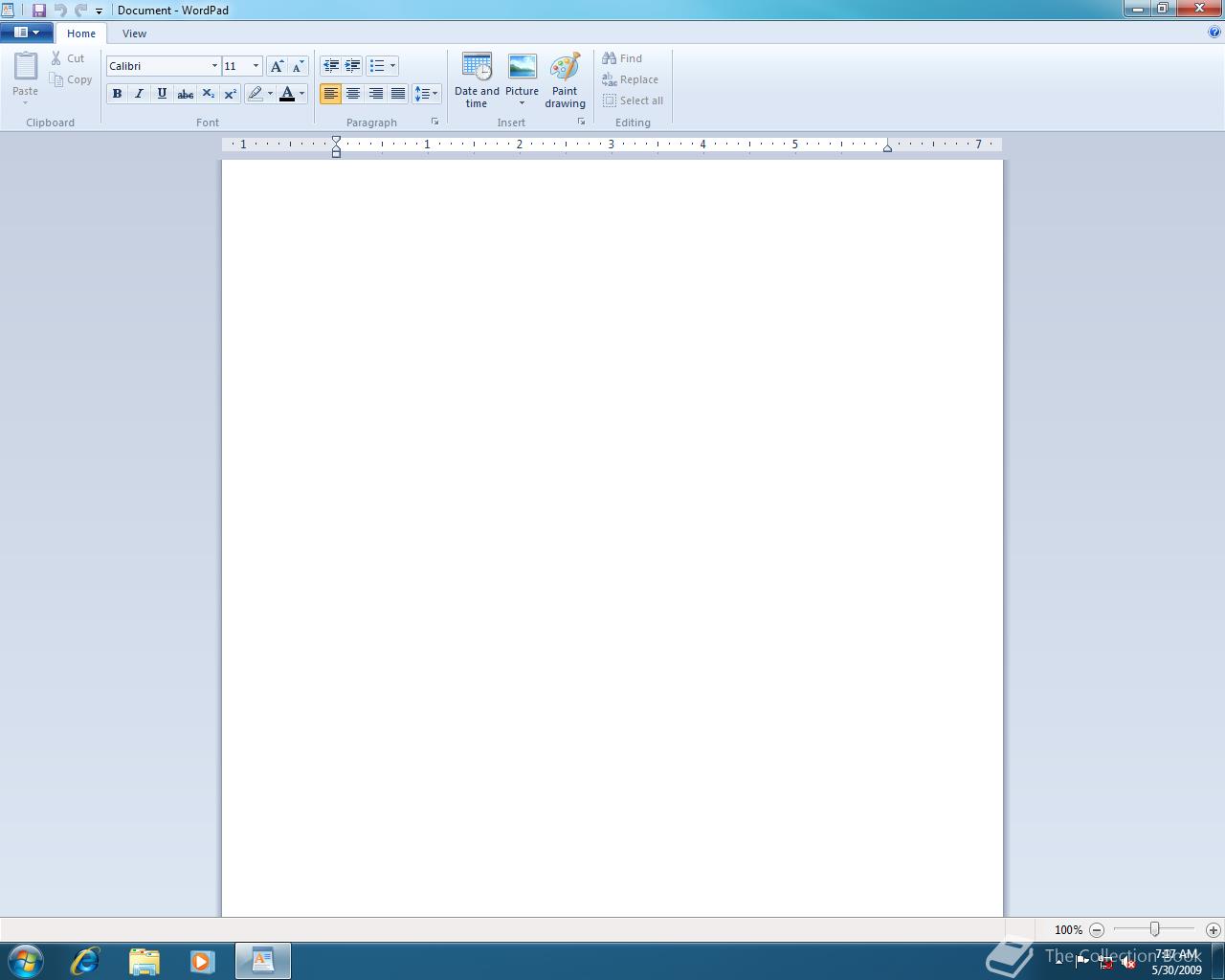The width and height of the screenshot is (1225, 980).
Task: Open Paragraph dialog launcher
Action: (x=435, y=122)
